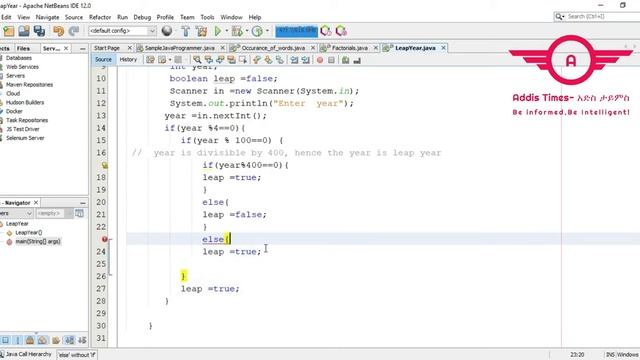Click the Clean and Build icon
Viewport: 640px width, 360px height.
201,31
